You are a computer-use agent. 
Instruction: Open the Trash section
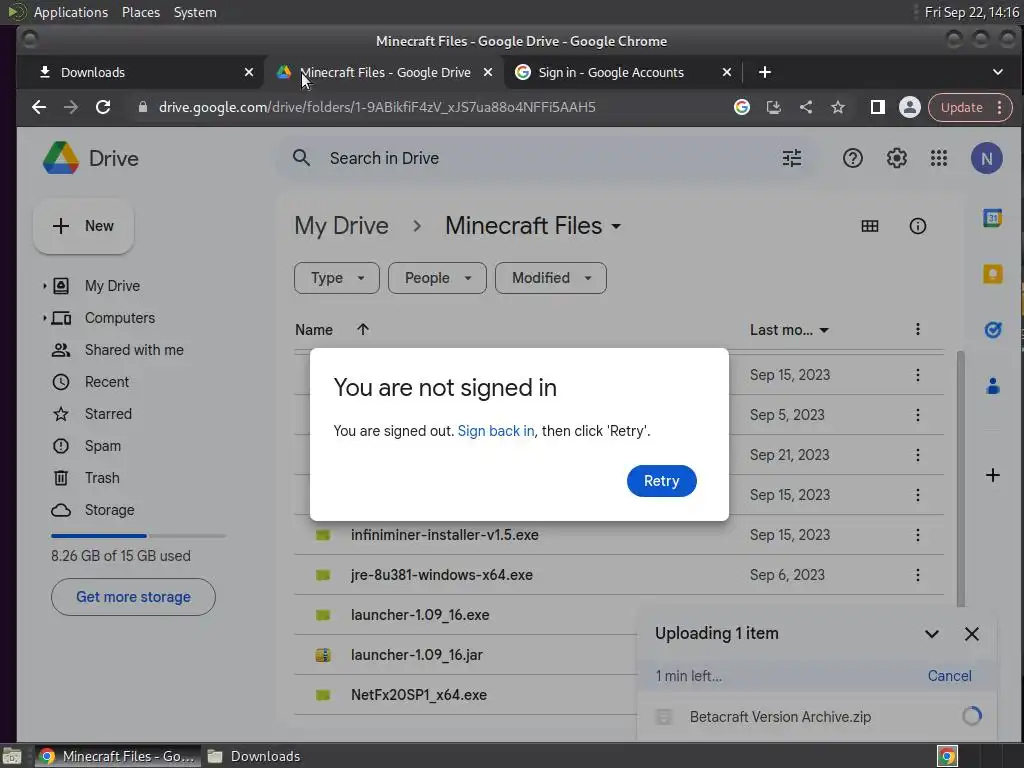(102, 478)
